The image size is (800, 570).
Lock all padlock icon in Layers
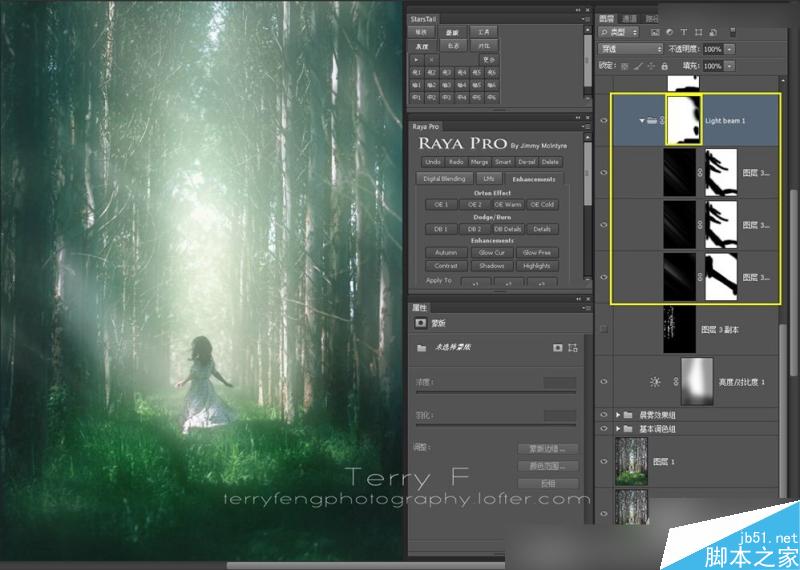pyautogui.click(x=664, y=66)
